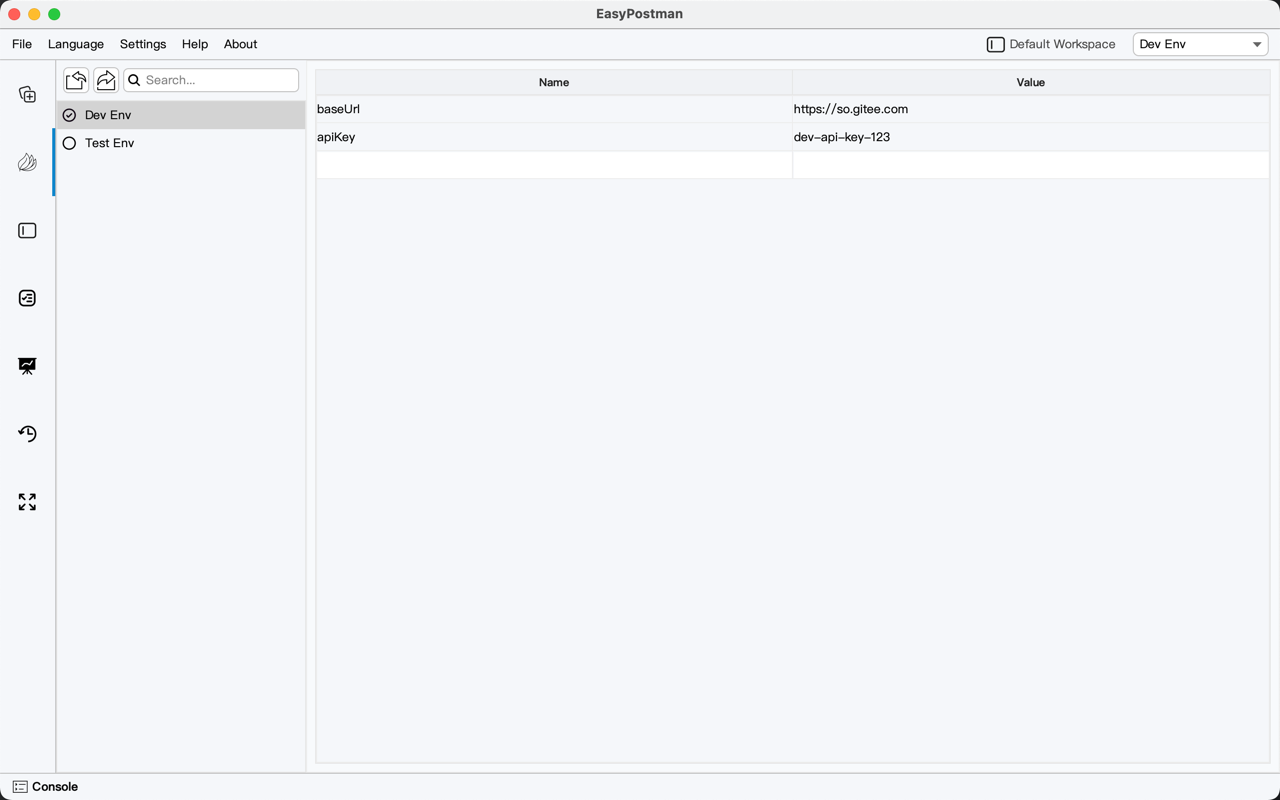Open the Collections tab in the sidebar
The height and width of the screenshot is (800, 1280).
[x=27, y=95]
